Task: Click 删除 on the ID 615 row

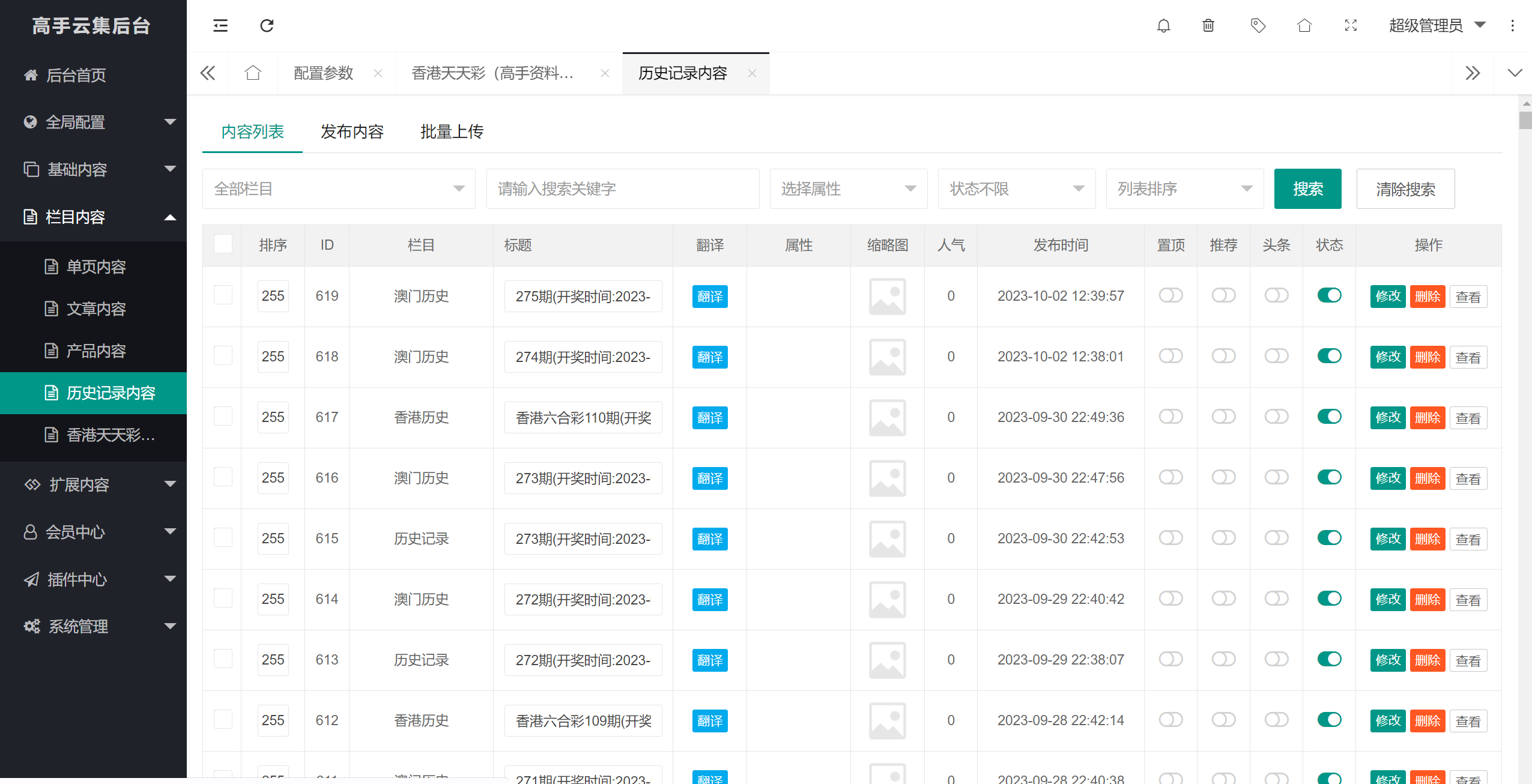Action: coord(1428,538)
